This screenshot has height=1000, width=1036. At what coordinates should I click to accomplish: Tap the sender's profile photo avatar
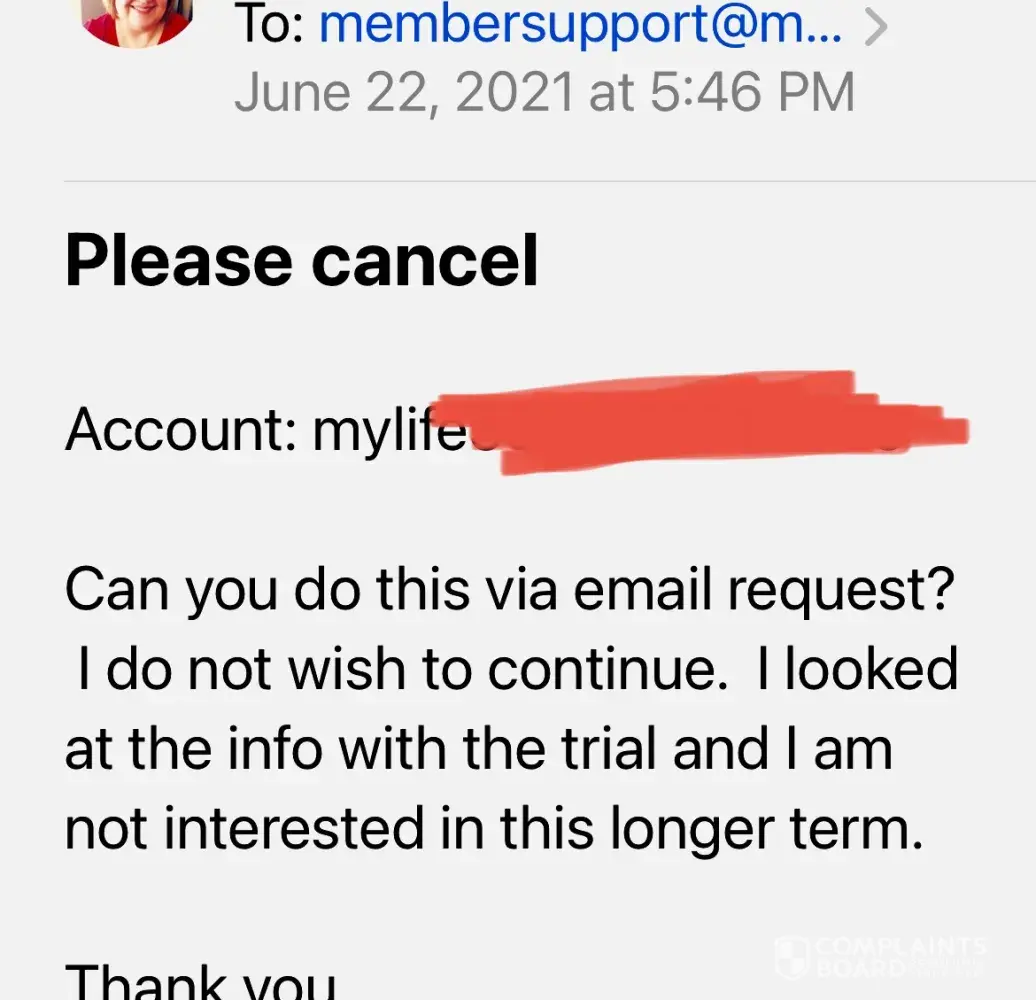click(x=139, y=18)
